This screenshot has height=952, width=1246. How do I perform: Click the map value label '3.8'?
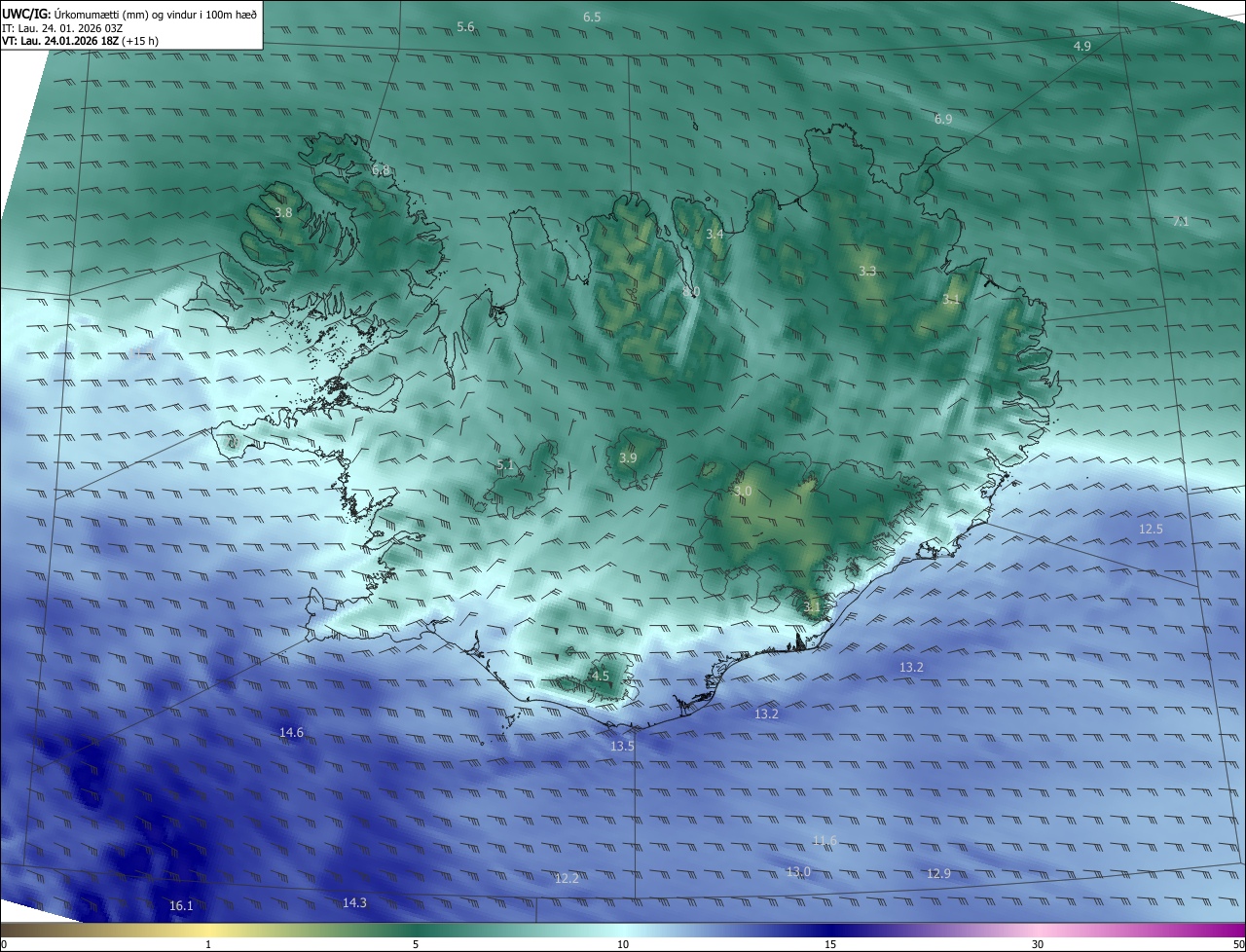tap(283, 212)
